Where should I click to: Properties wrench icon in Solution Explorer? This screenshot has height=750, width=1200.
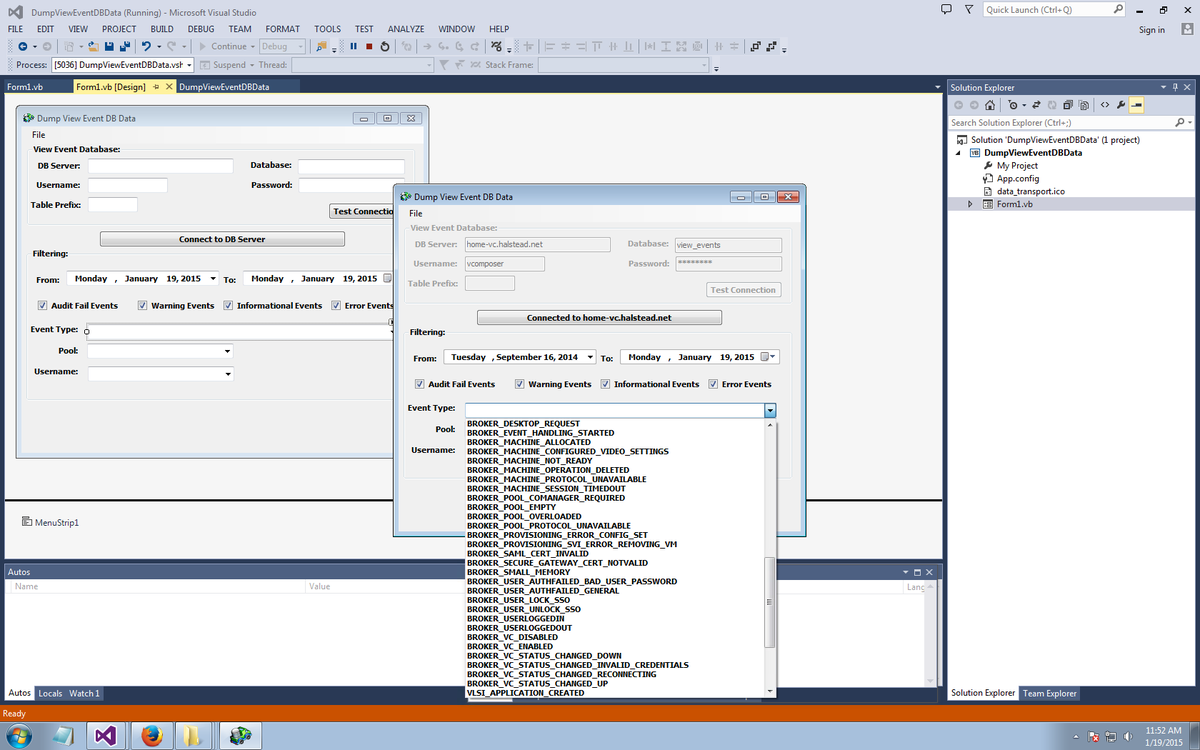point(1121,105)
